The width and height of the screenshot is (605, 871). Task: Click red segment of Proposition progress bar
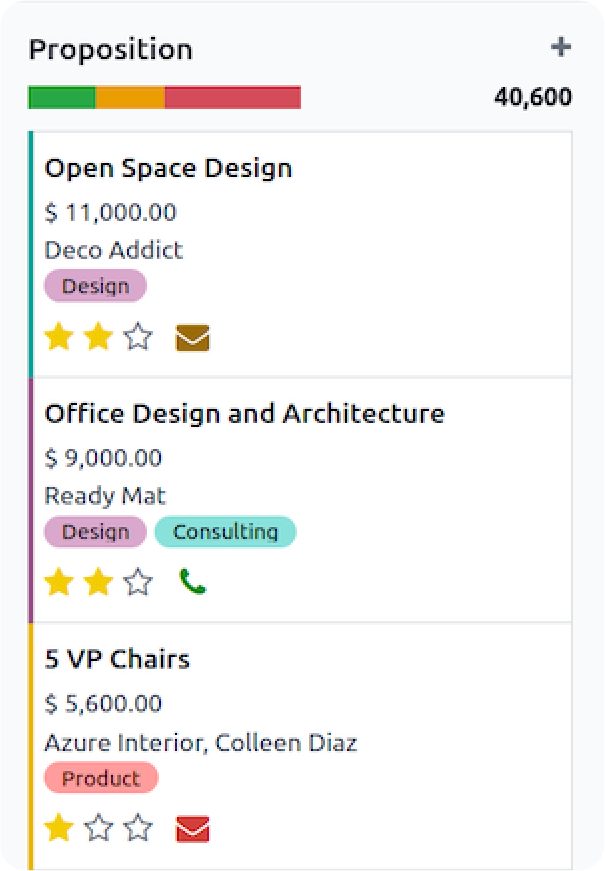click(x=232, y=97)
